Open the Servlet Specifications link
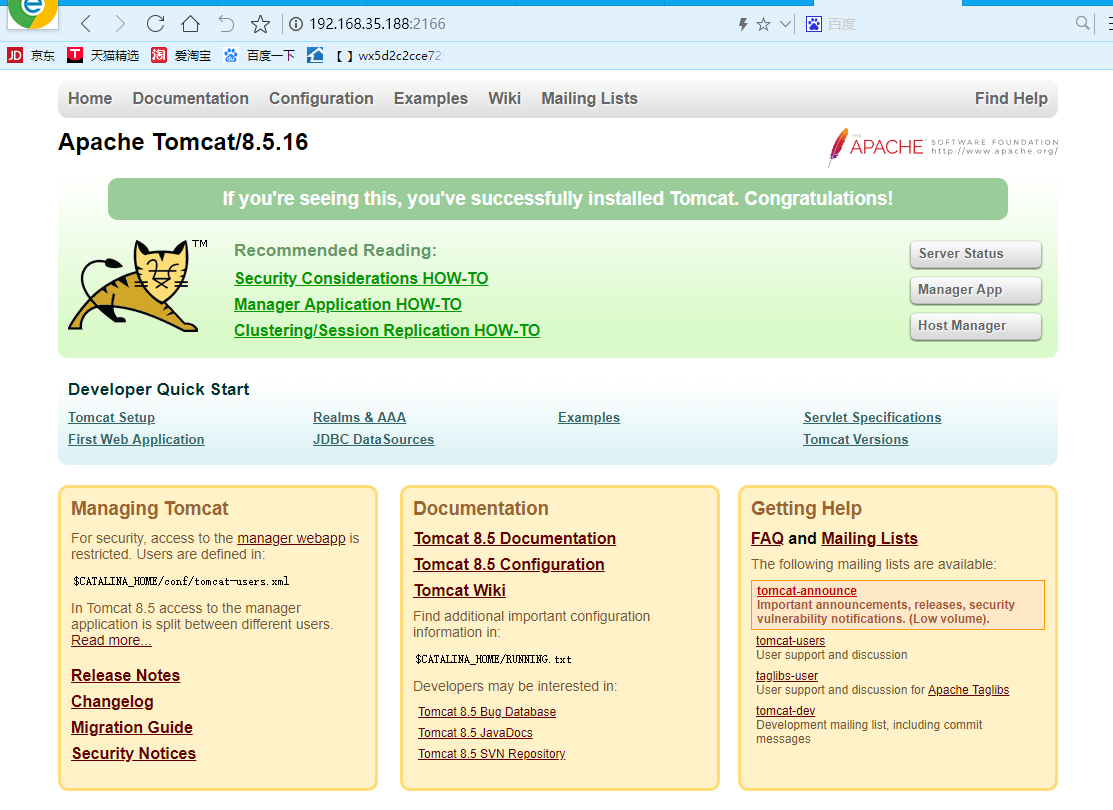The height and width of the screenshot is (810, 1113). click(872, 417)
